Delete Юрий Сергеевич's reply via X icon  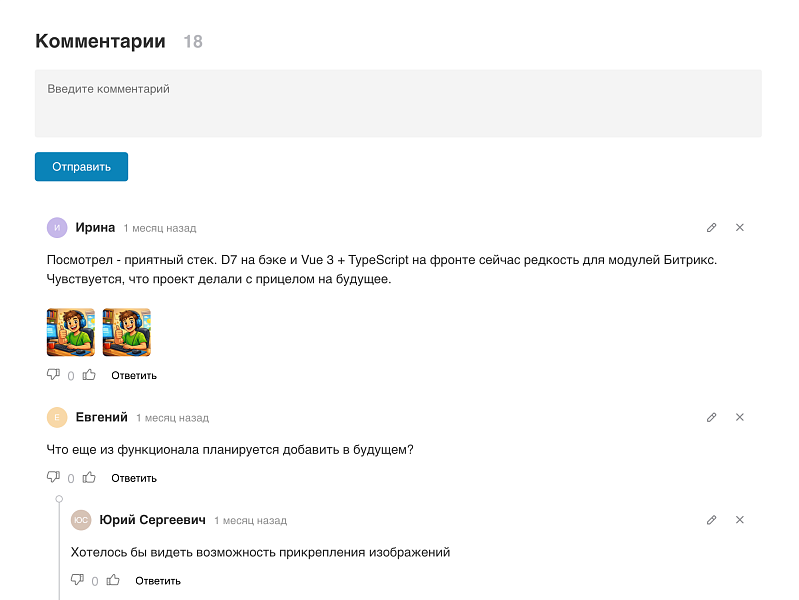tap(740, 520)
